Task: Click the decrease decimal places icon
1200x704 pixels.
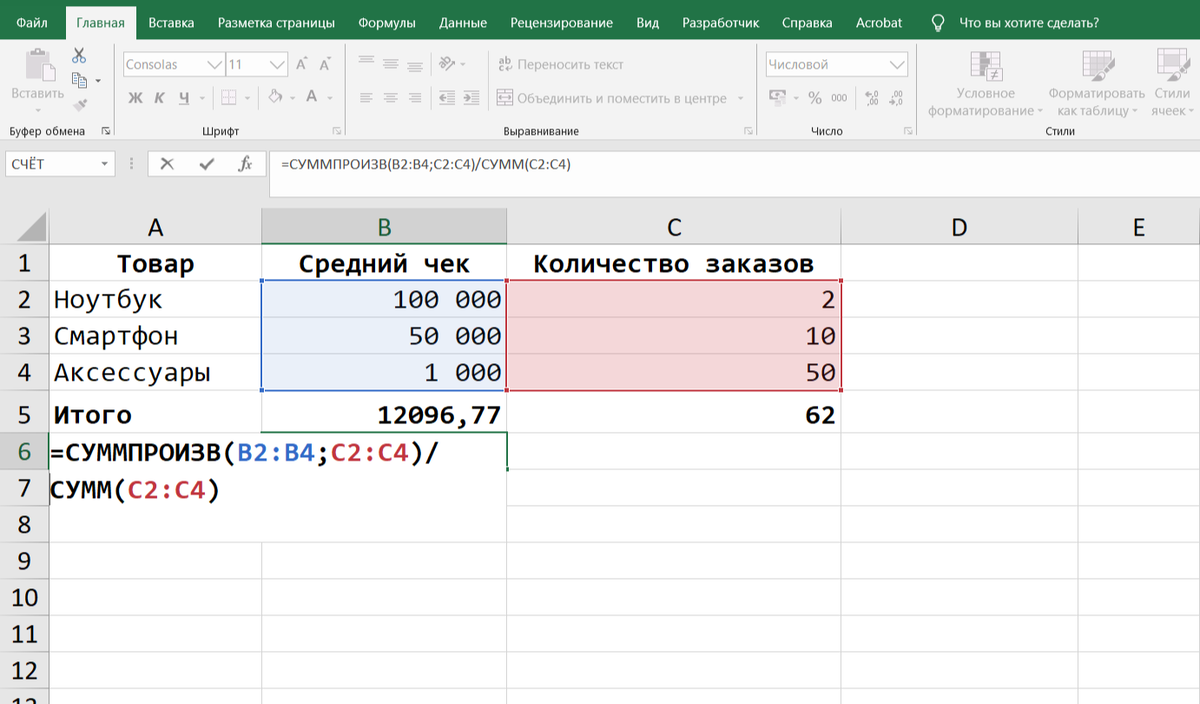Action: [896, 98]
